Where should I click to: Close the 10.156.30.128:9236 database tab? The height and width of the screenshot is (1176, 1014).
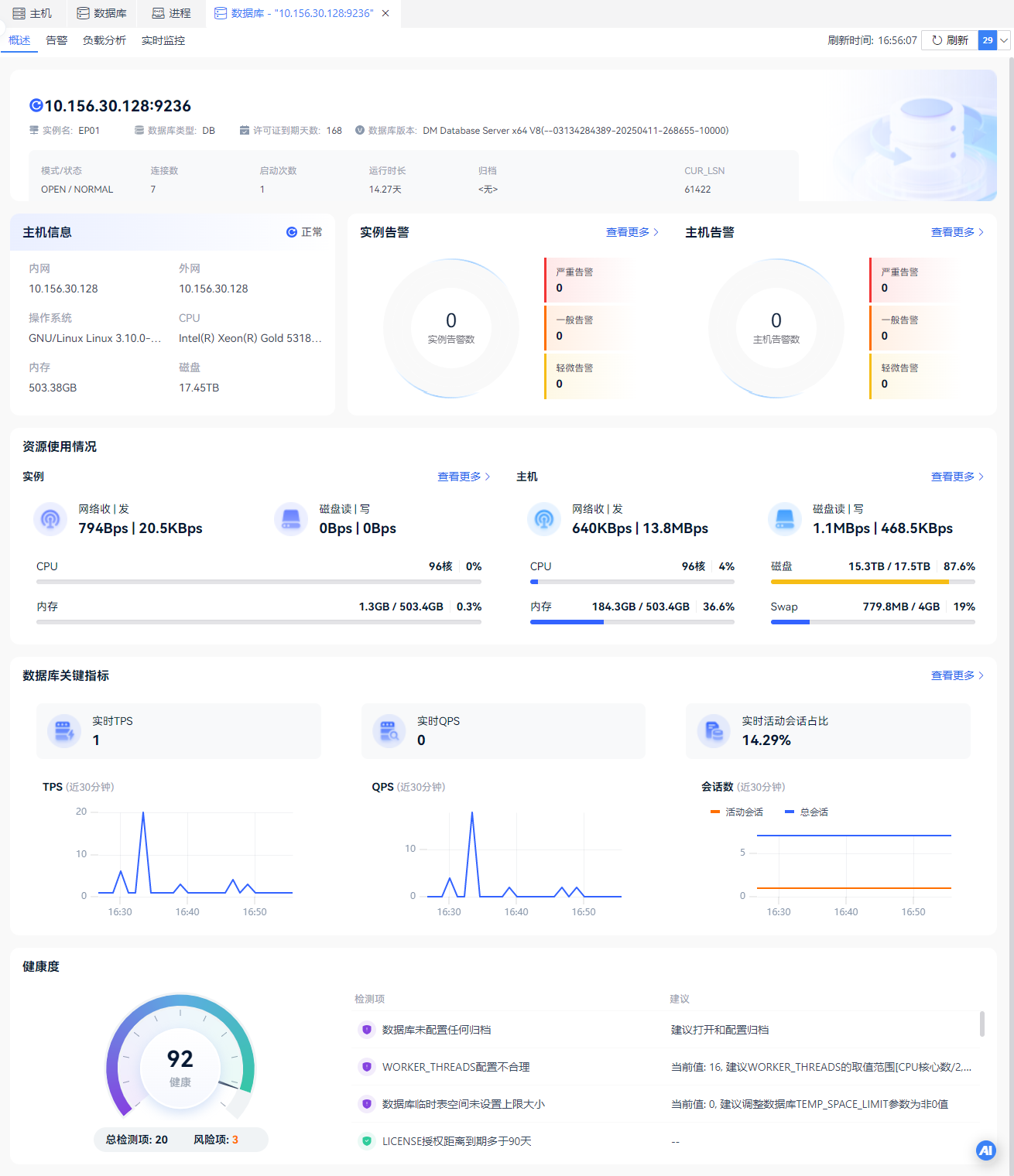click(385, 13)
